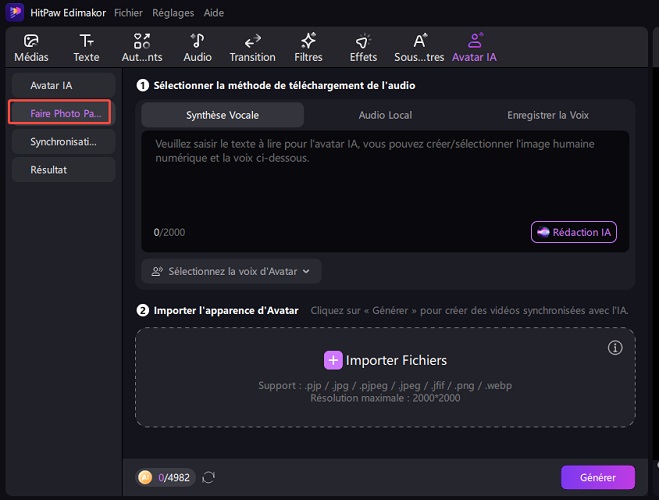Click the Rédaction IA button
This screenshot has height=500, width=659.
coord(573,232)
